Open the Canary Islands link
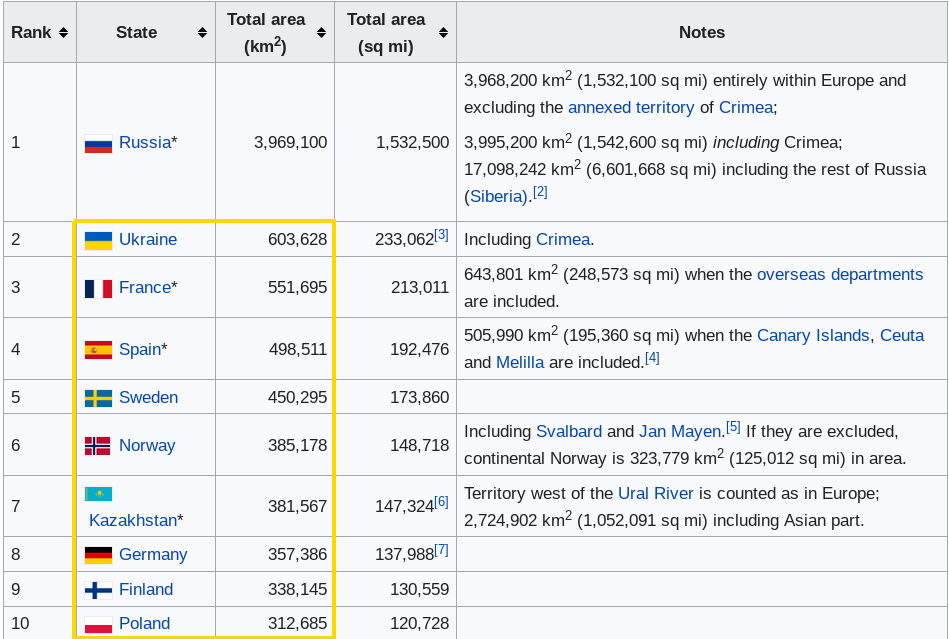The height and width of the screenshot is (639, 949). [813, 335]
